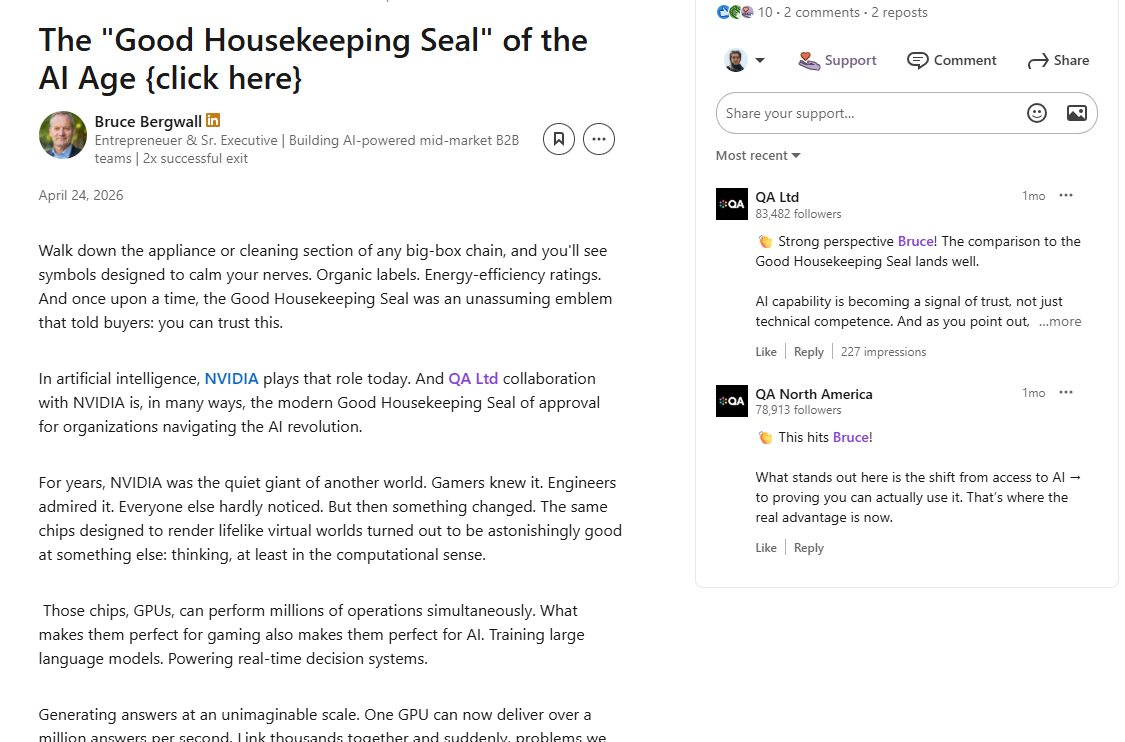
Task: Open the QA Ltd link in article
Action: 473,379
